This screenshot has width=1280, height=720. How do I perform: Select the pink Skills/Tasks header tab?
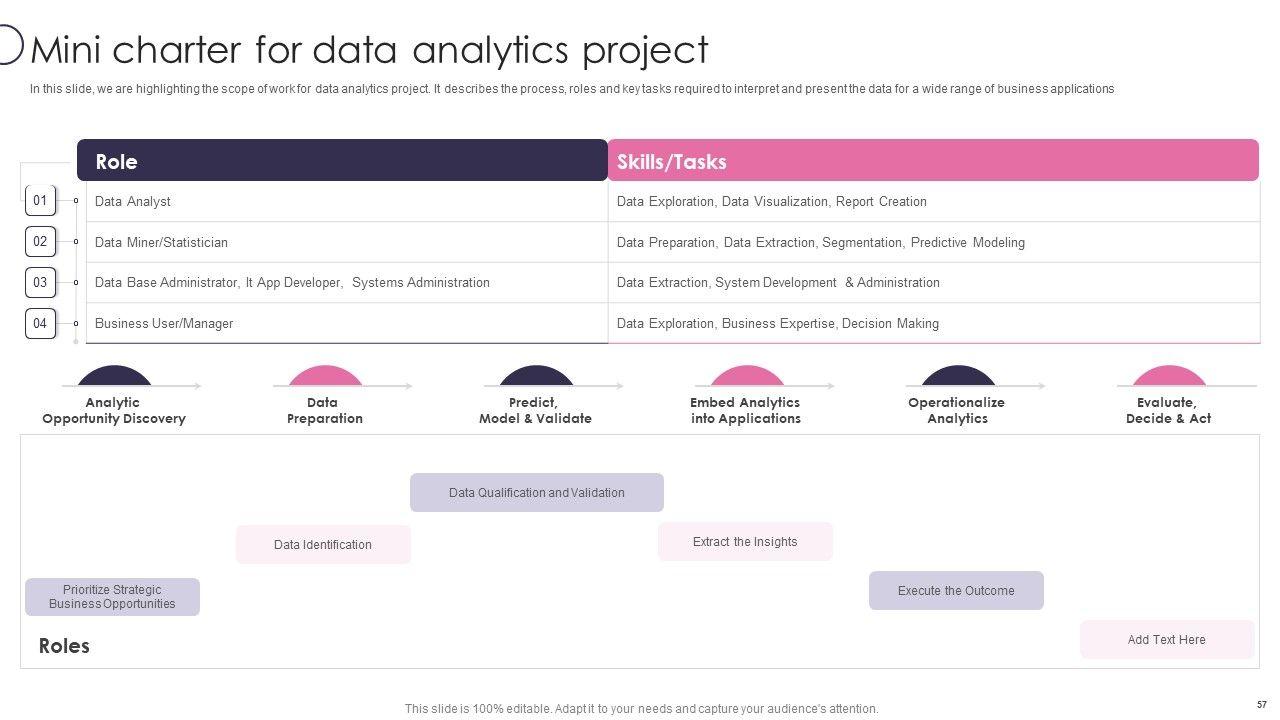pyautogui.click(x=932, y=161)
